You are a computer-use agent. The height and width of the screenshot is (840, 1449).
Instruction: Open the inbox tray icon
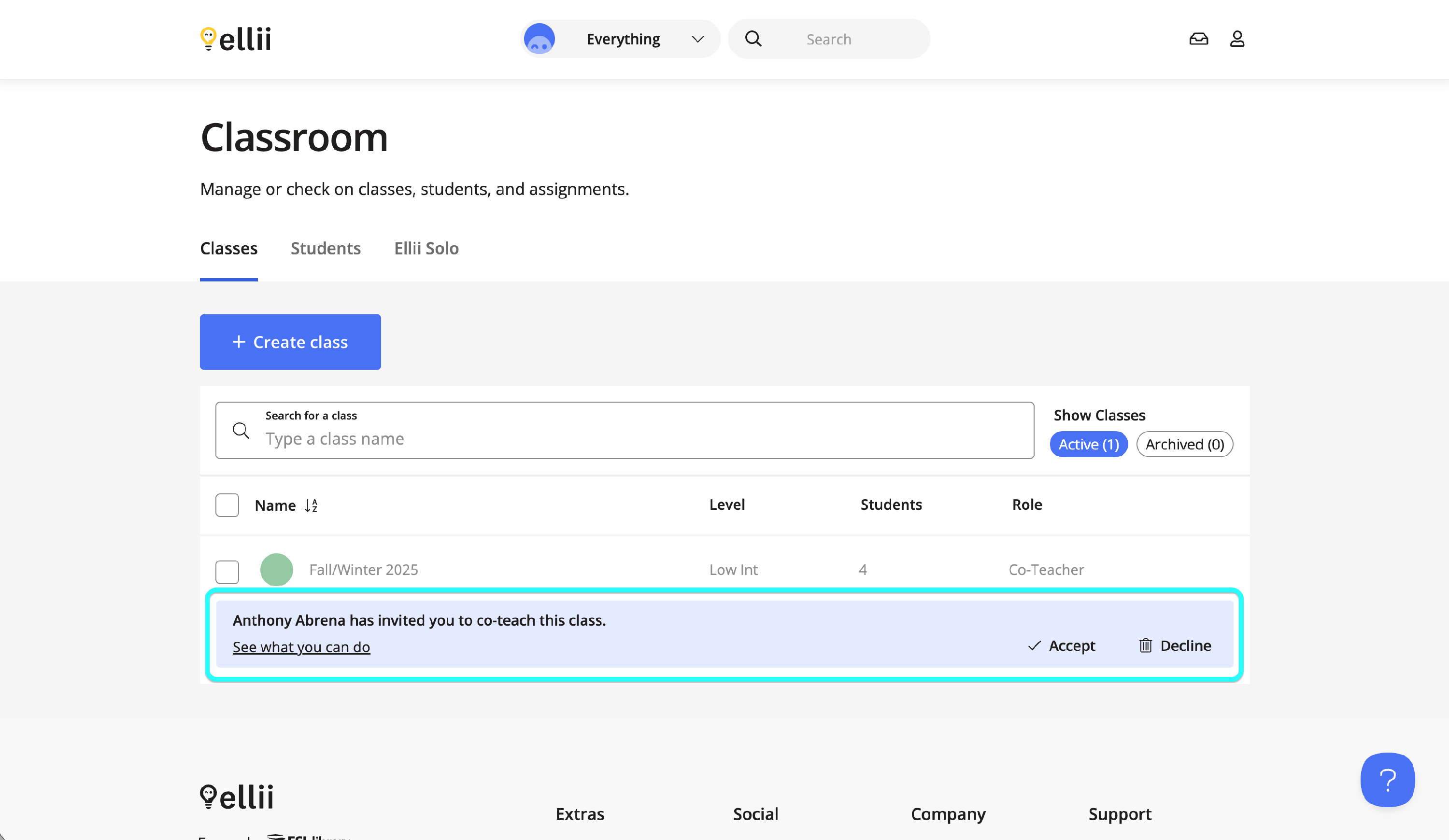click(x=1198, y=39)
